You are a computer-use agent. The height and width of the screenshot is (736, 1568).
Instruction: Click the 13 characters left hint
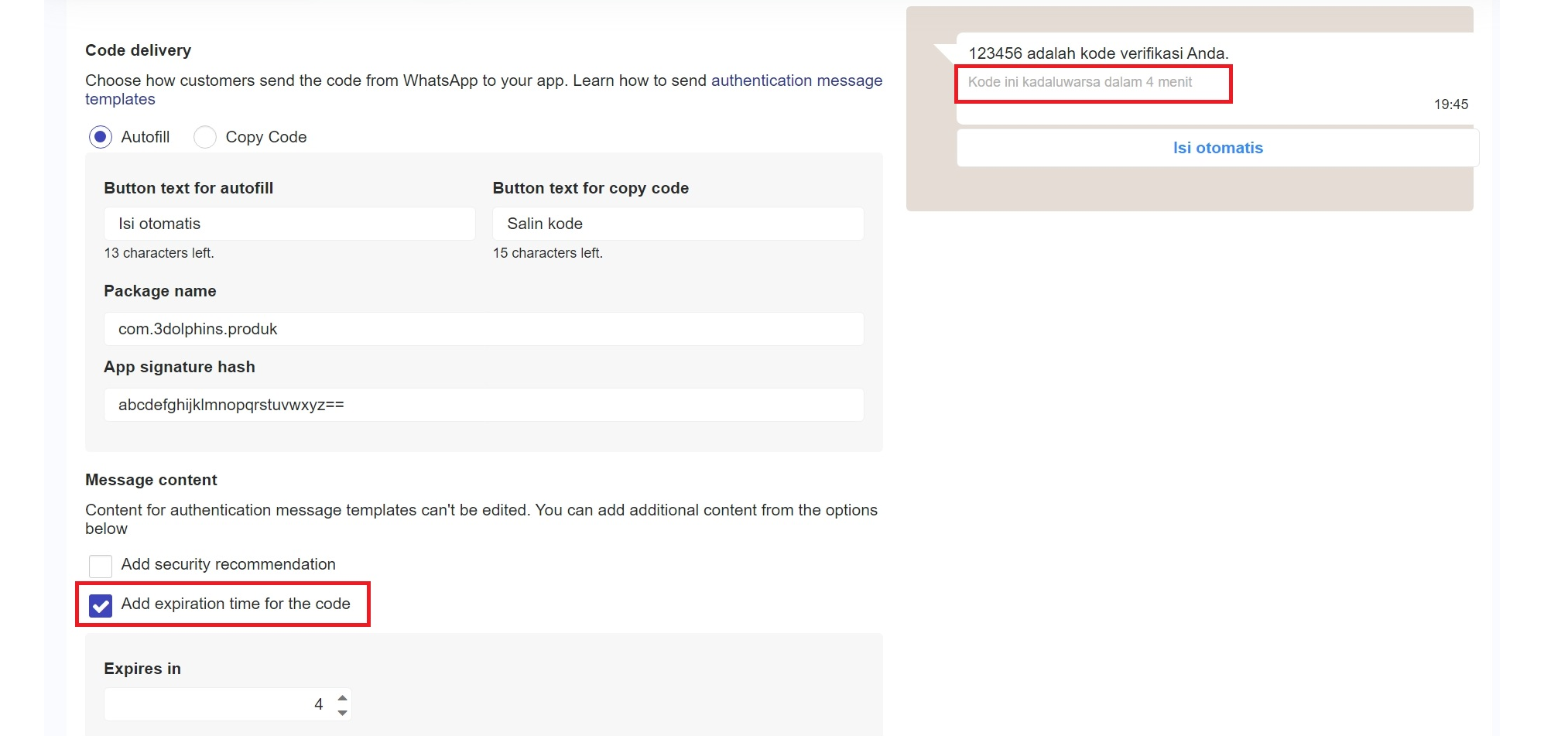[x=159, y=253]
